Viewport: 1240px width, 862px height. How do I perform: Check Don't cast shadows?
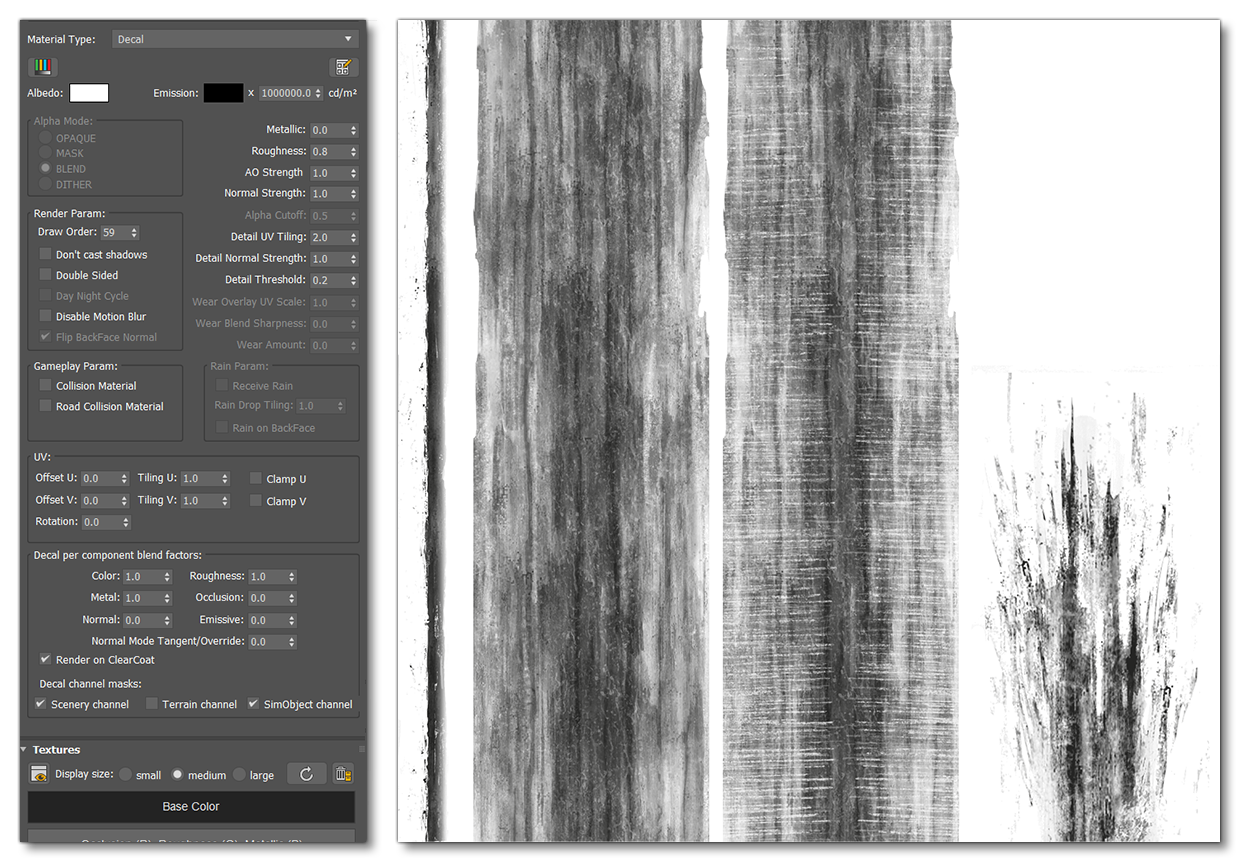[45, 254]
